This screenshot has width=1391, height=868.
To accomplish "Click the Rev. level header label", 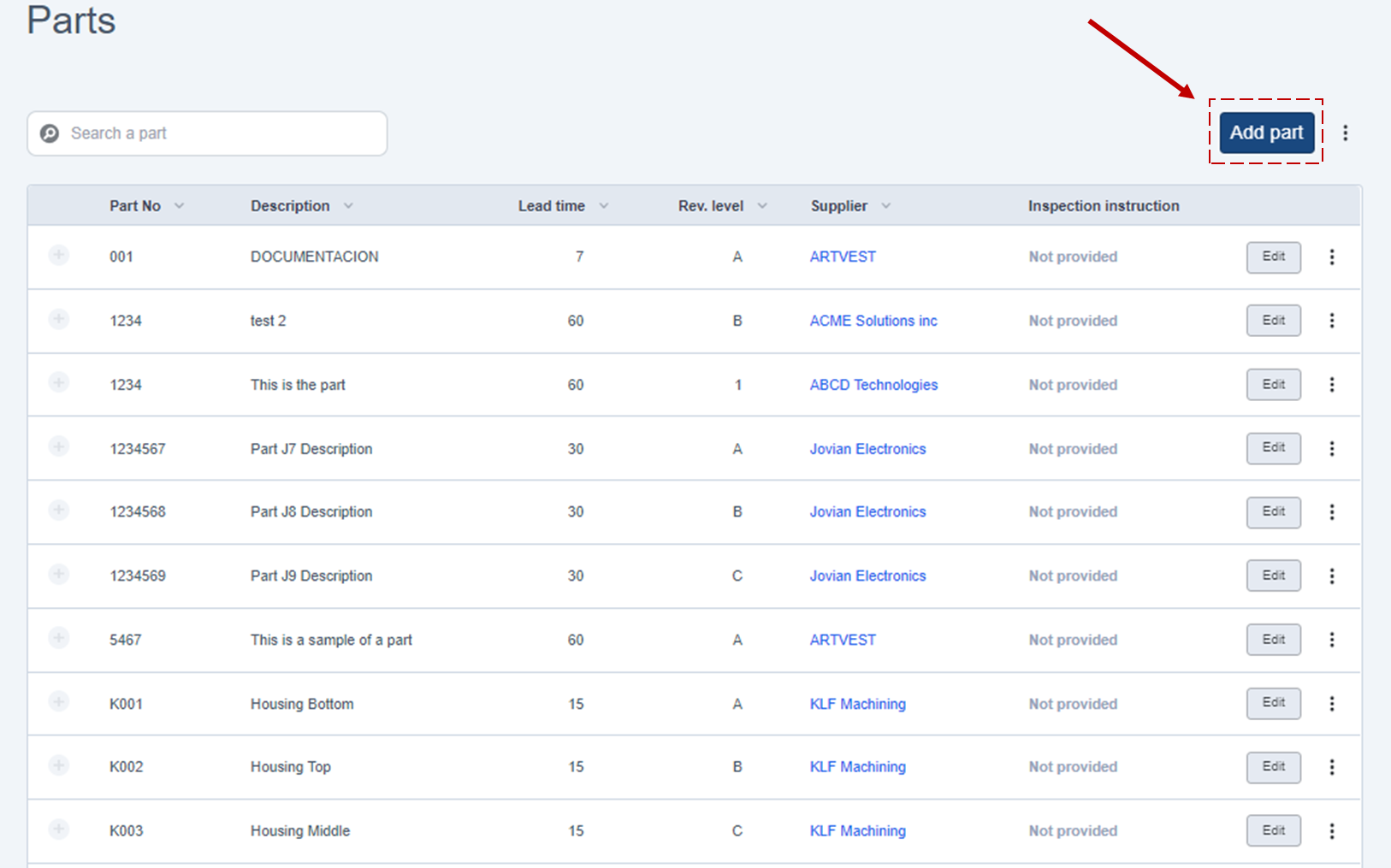I will click(x=711, y=206).
